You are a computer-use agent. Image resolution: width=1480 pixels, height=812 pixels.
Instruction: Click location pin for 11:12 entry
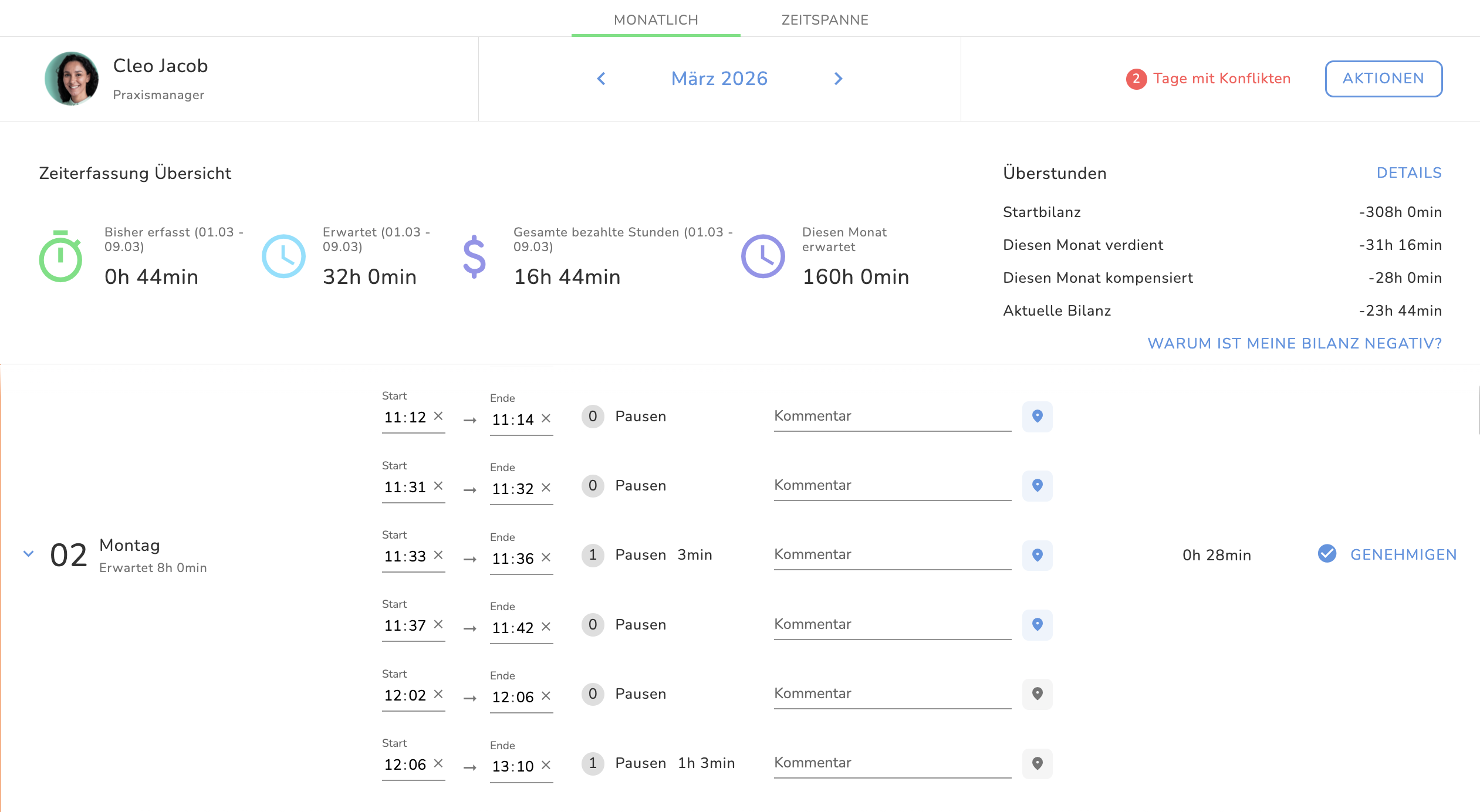[1037, 416]
